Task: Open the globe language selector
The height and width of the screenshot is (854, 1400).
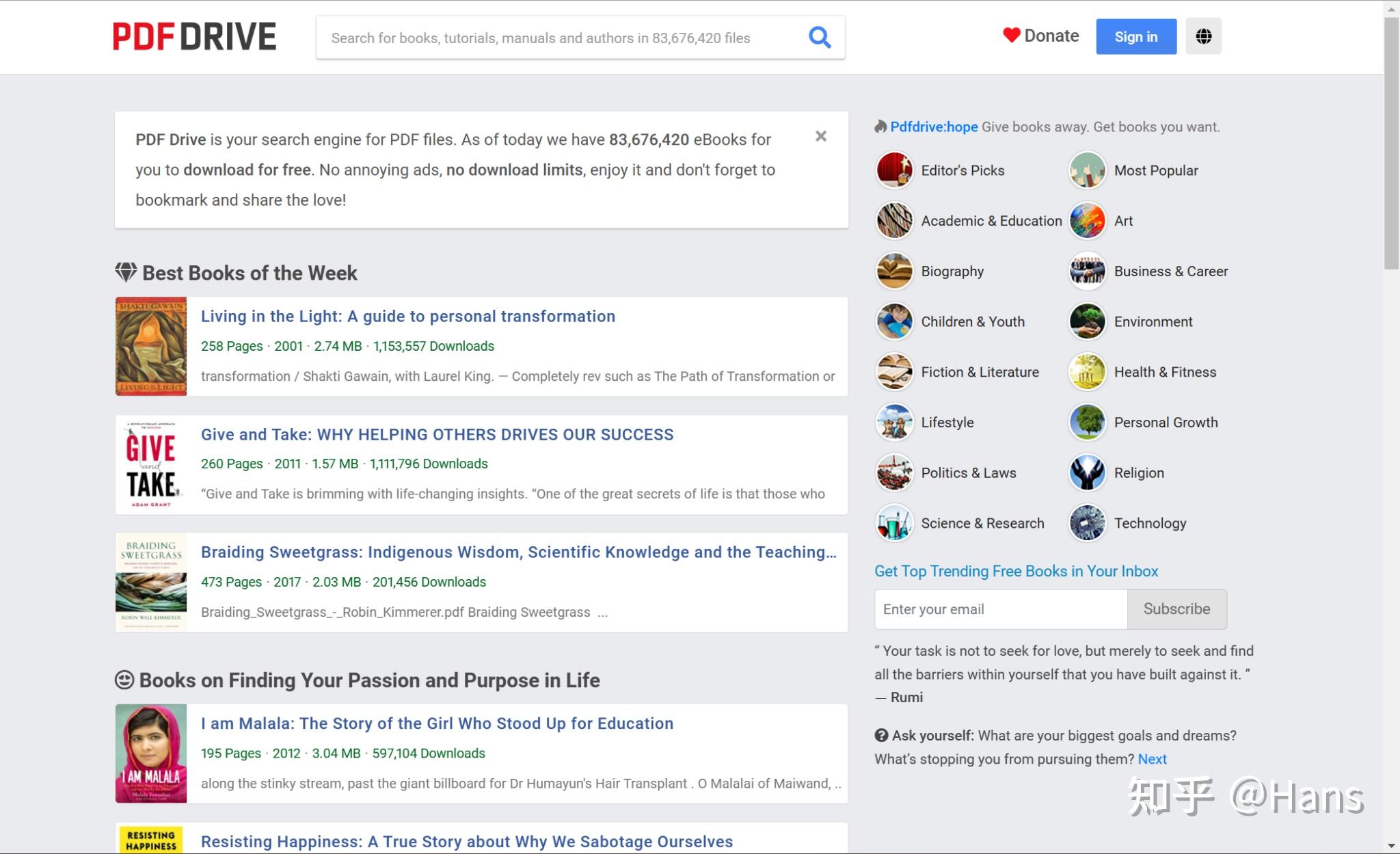Action: pos(1203,36)
